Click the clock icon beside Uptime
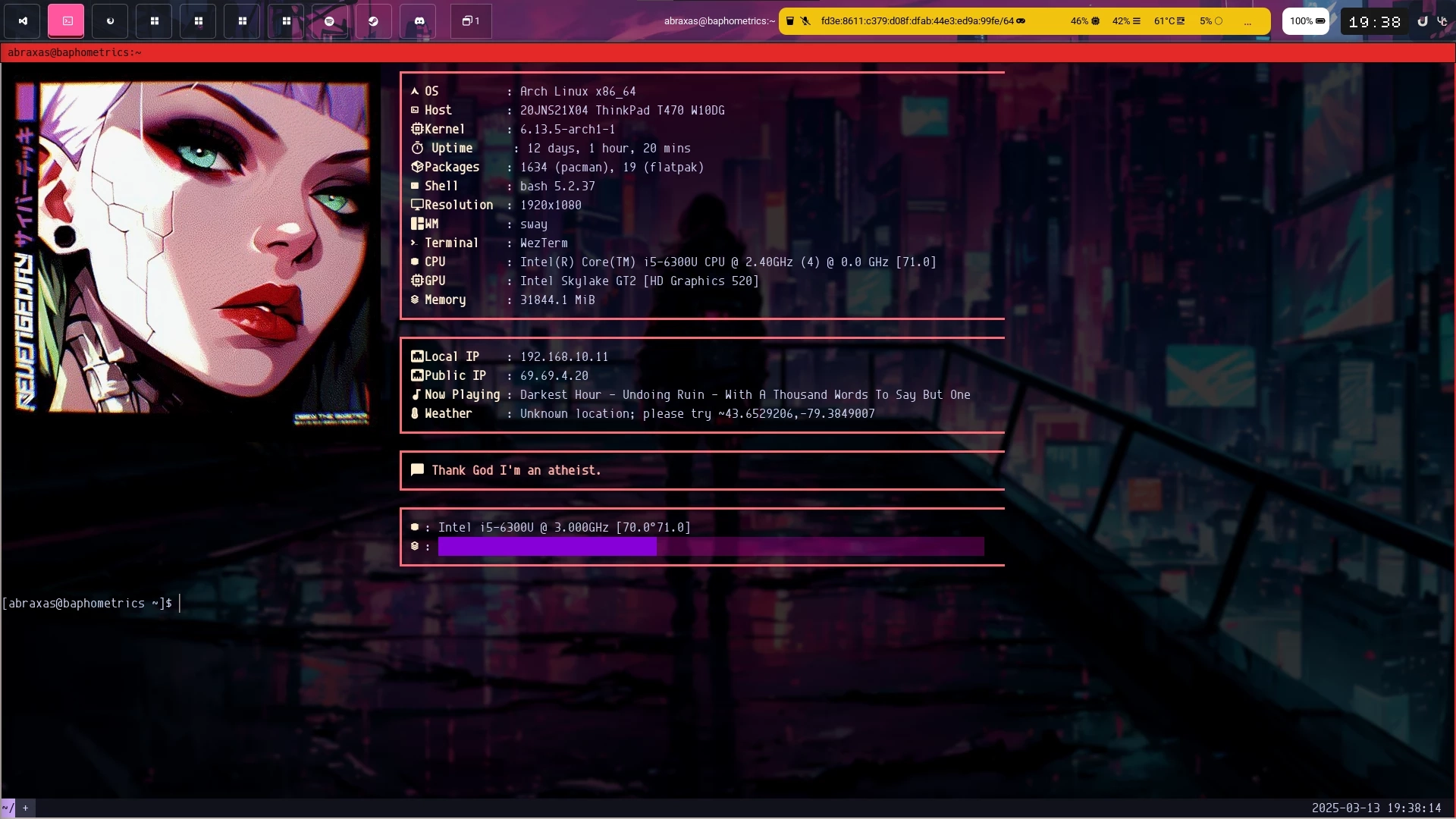Image resolution: width=1456 pixels, height=819 pixels. pos(417,148)
